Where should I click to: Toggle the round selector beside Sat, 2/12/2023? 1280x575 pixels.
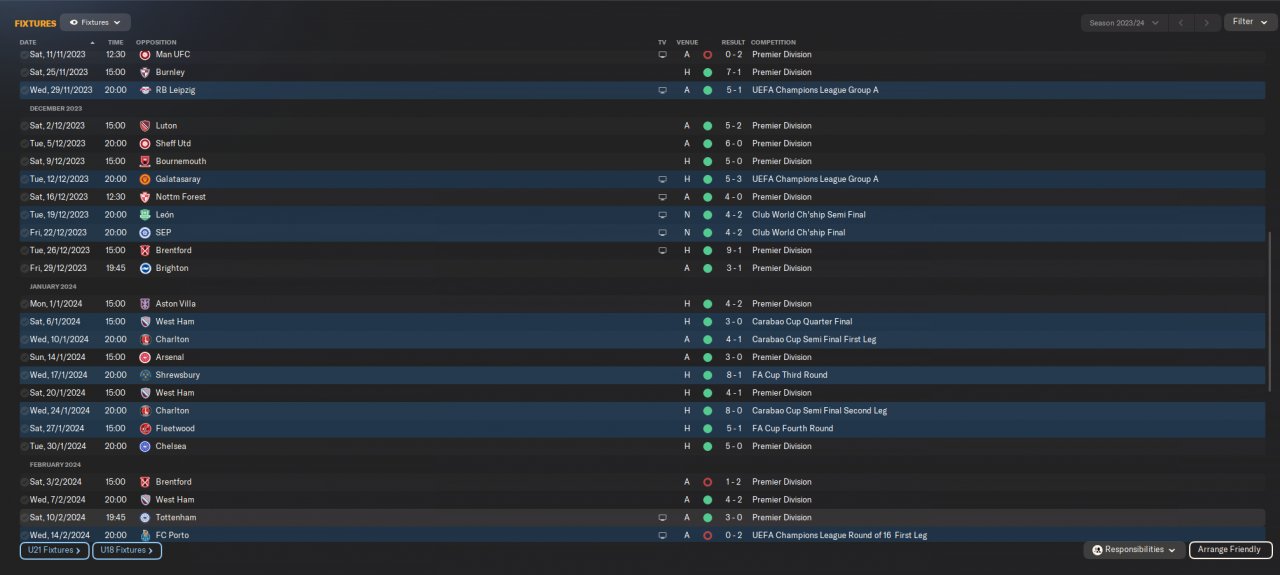pyautogui.click(x=24, y=126)
